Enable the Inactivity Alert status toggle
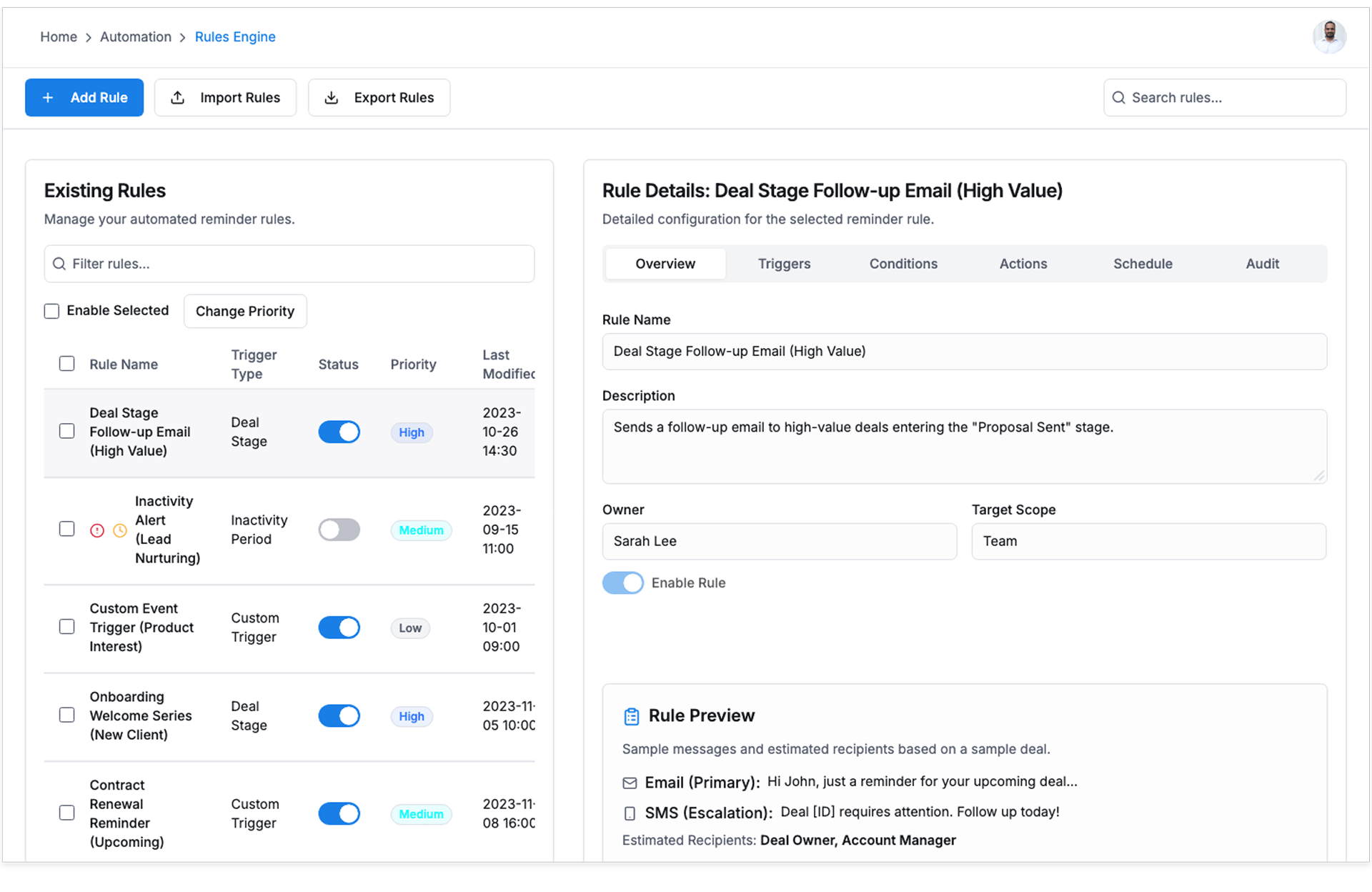The height and width of the screenshot is (892, 1372). click(x=339, y=530)
